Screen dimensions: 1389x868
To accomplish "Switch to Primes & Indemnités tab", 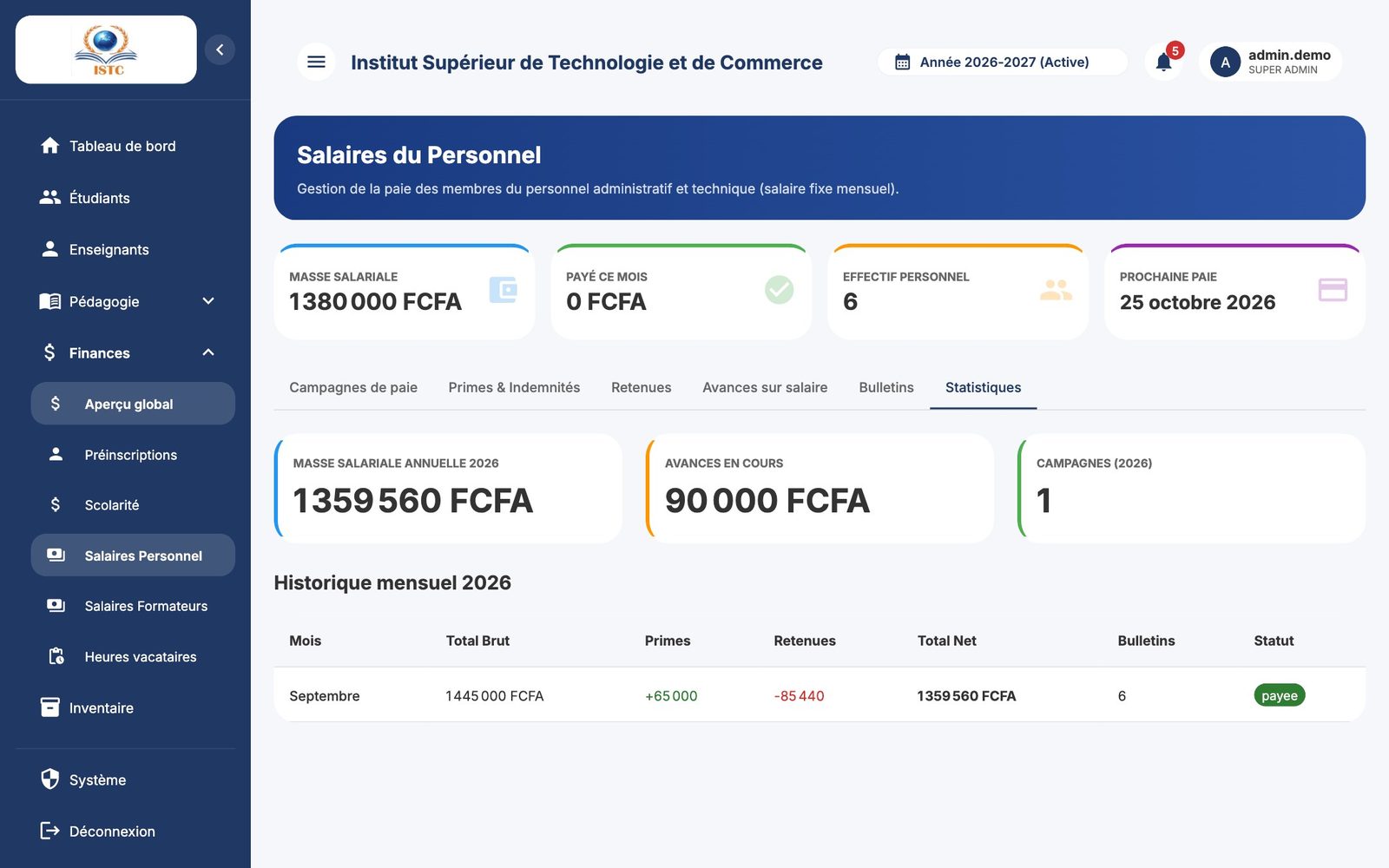I will [x=514, y=387].
